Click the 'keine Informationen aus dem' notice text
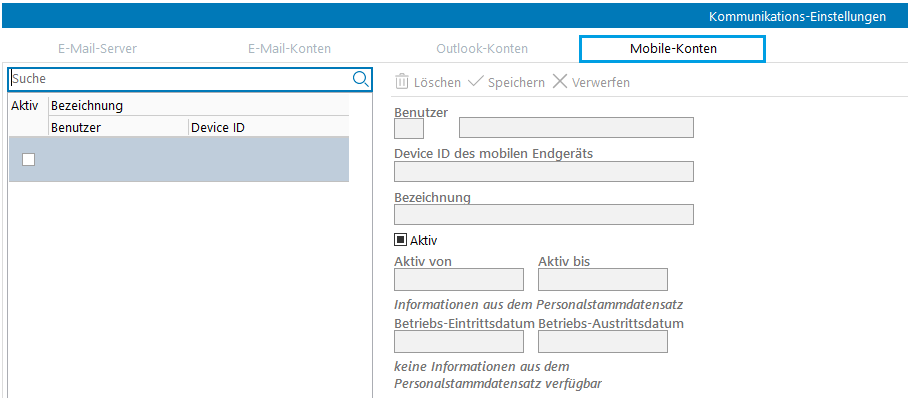This screenshot has height=398, width=908. pos(482,367)
